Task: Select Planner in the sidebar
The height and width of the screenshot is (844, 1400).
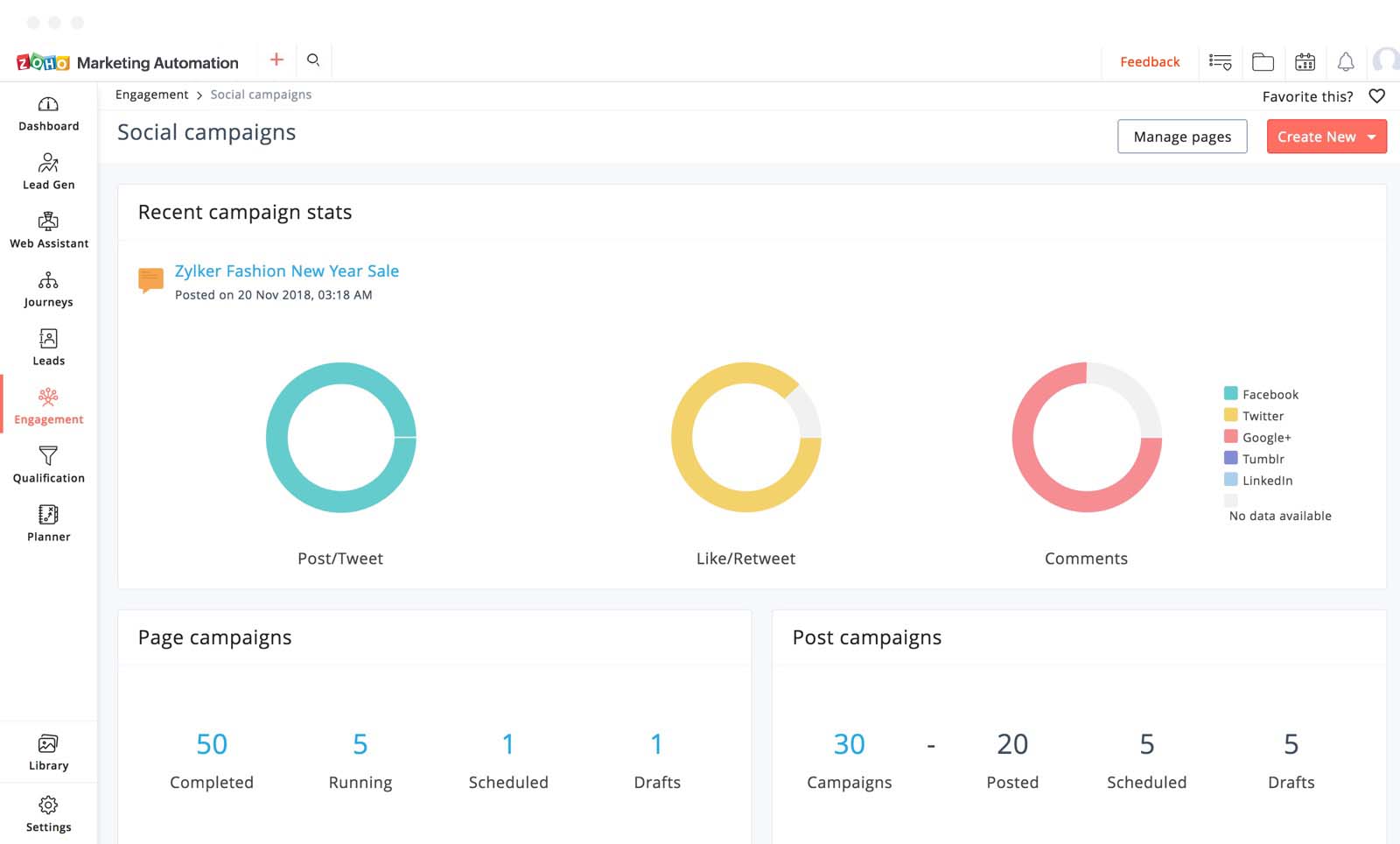Action: pos(48,524)
